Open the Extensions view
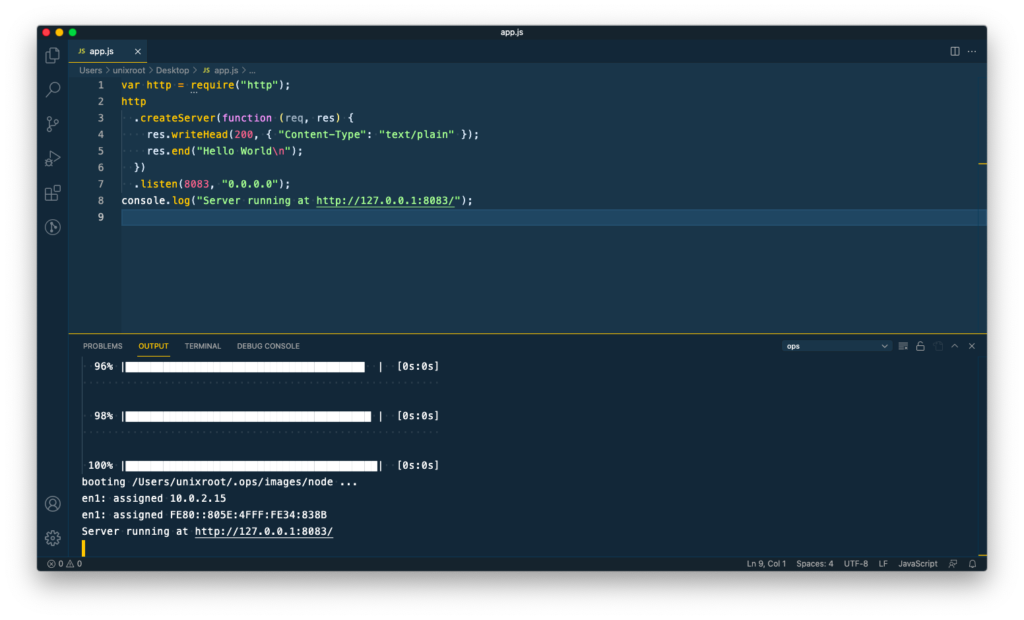 [x=53, y=193]
